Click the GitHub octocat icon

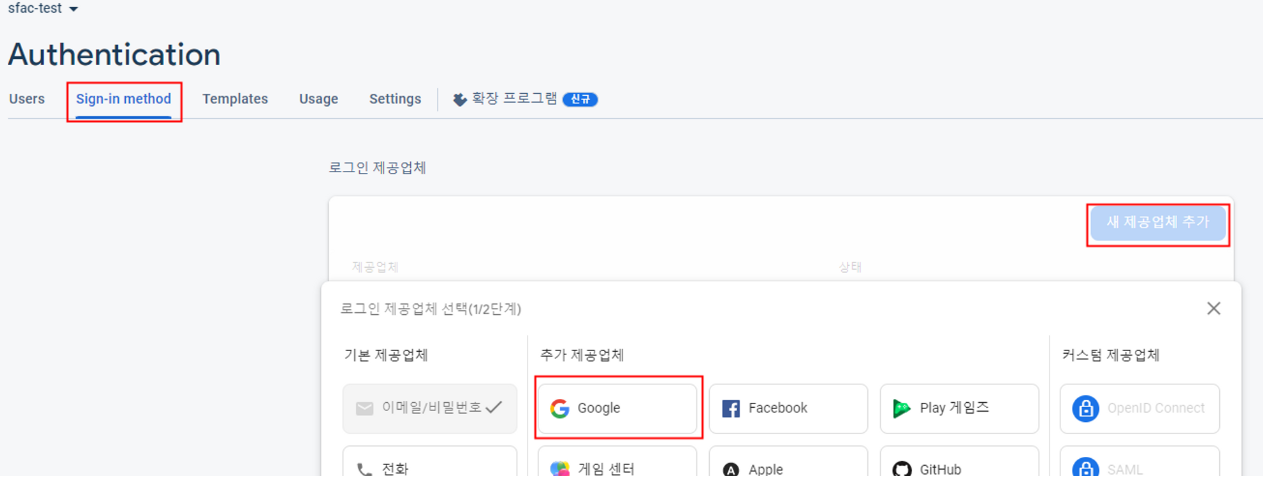pyautogui.click(x=902, y=470)
